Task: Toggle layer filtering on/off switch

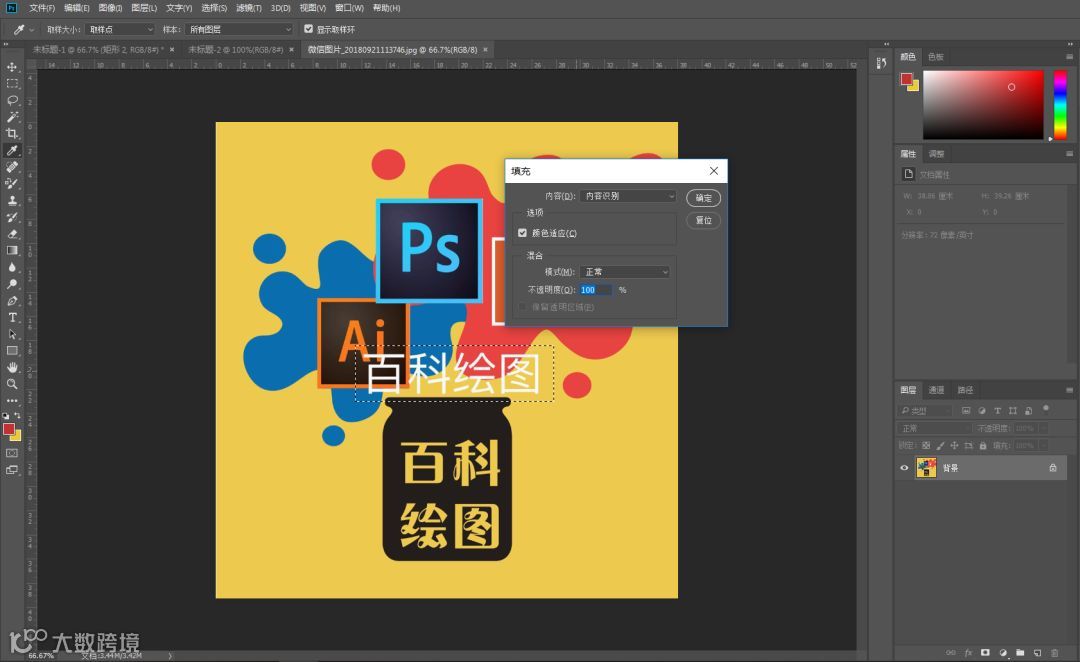Action: tap(1046, 408)
